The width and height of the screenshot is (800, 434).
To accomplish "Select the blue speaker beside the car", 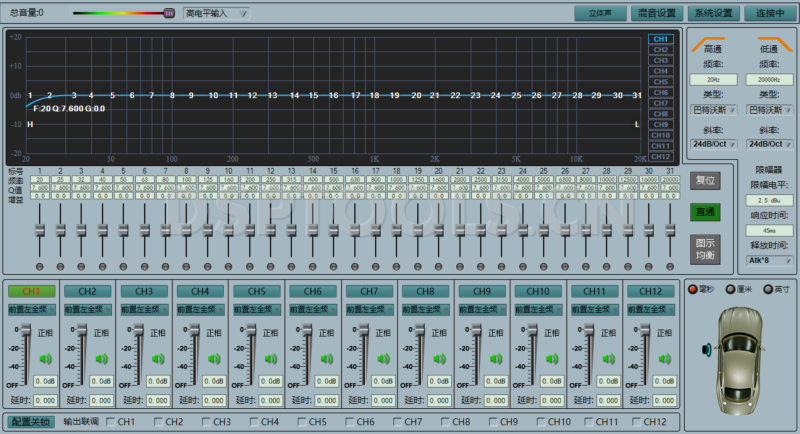I will 707,350.
